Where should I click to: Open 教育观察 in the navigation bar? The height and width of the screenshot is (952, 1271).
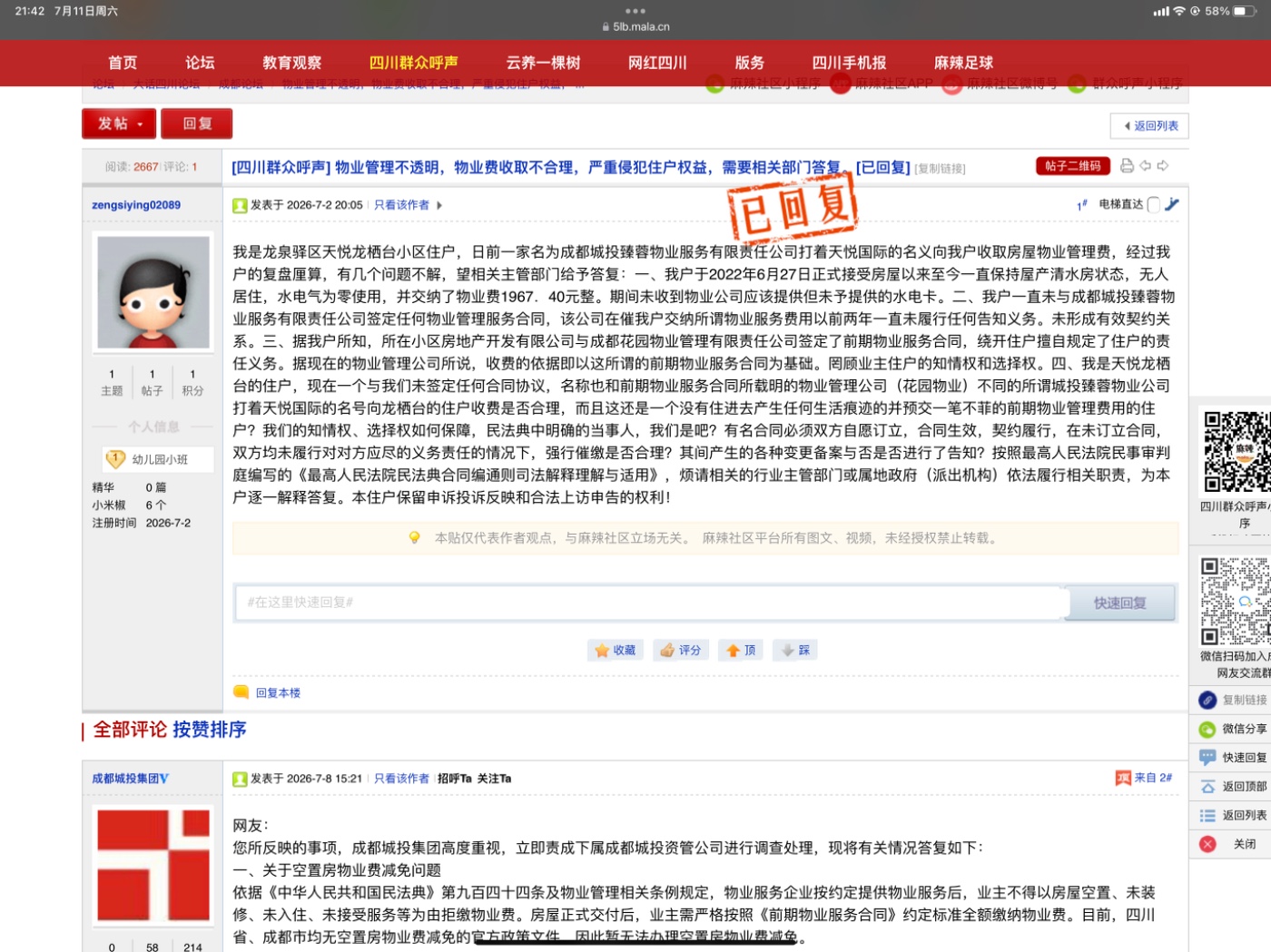(292, 63)
